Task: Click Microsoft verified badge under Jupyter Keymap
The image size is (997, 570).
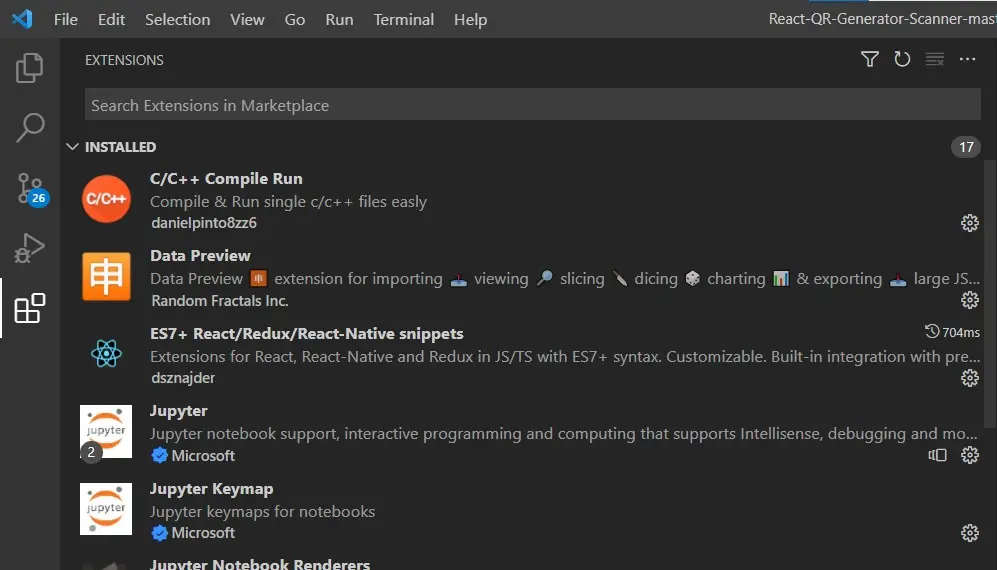Action: click(160, 532)
